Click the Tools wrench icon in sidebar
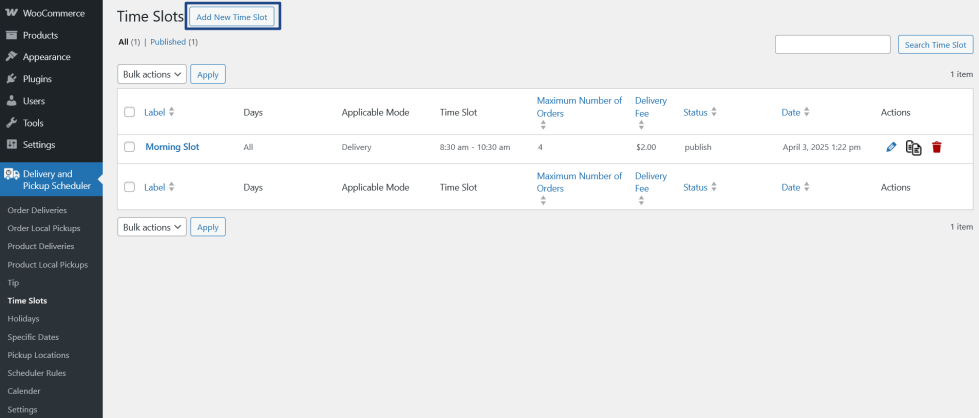Viewport: 979px width, 418px height. pyautogui.click(x=11, y=123)
